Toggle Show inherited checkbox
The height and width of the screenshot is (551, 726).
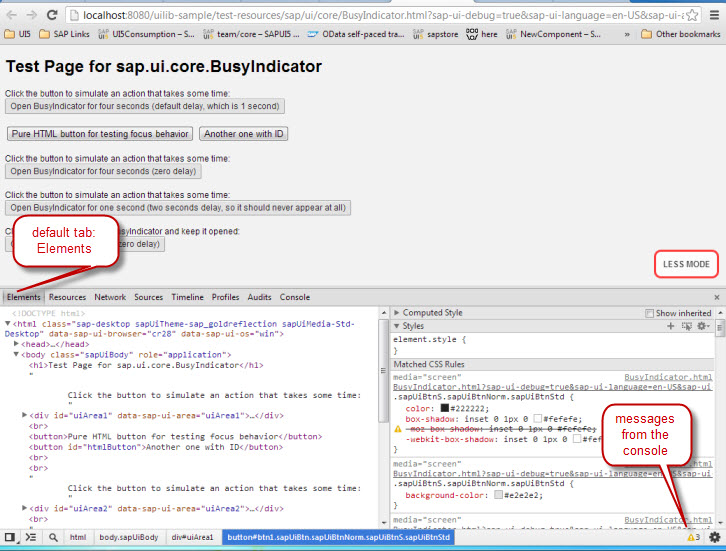click(x=649, y=313)
